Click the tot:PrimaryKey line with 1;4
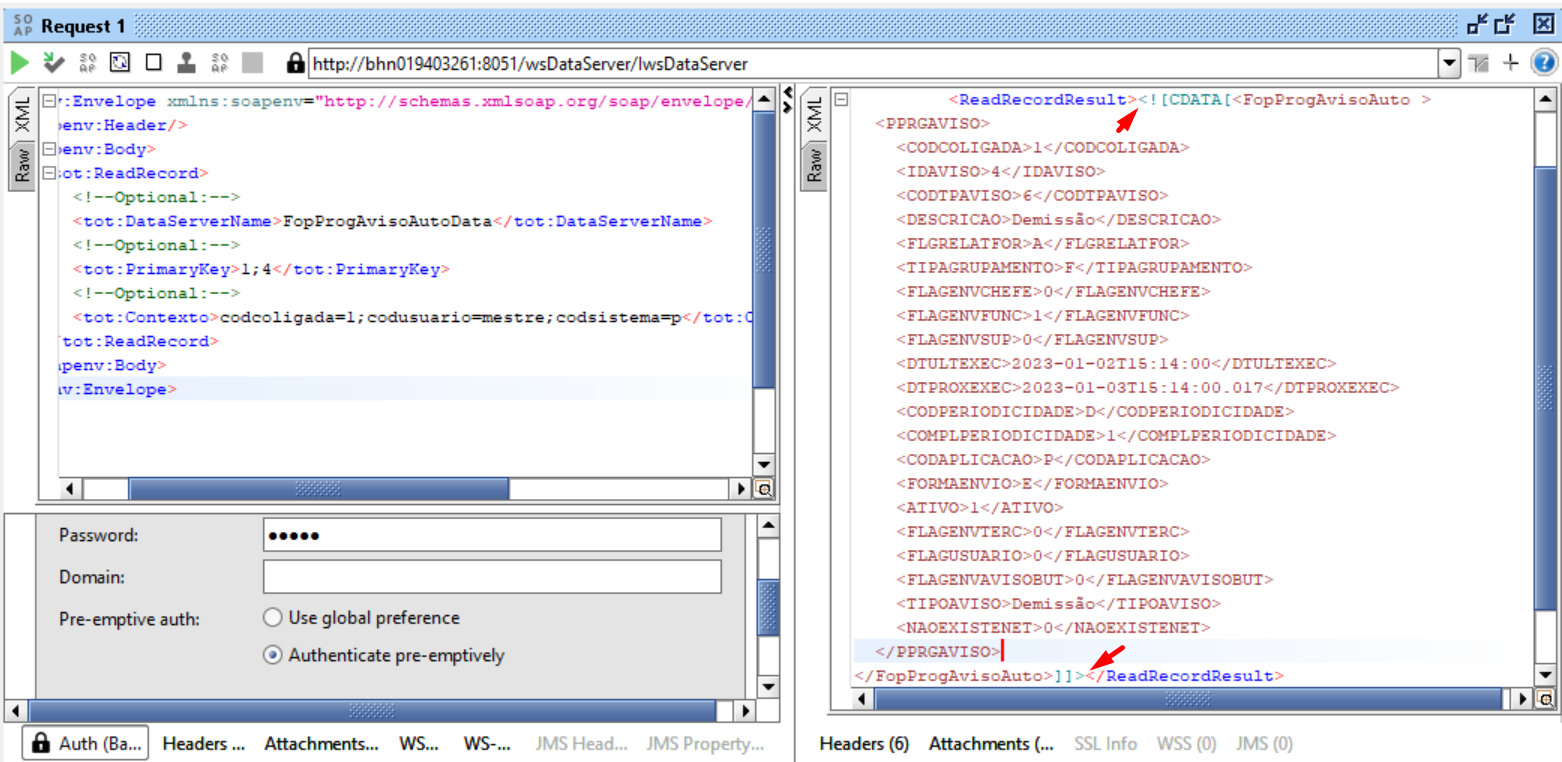The width and height of the screenshot is (1562, 762). pos(261,269)
